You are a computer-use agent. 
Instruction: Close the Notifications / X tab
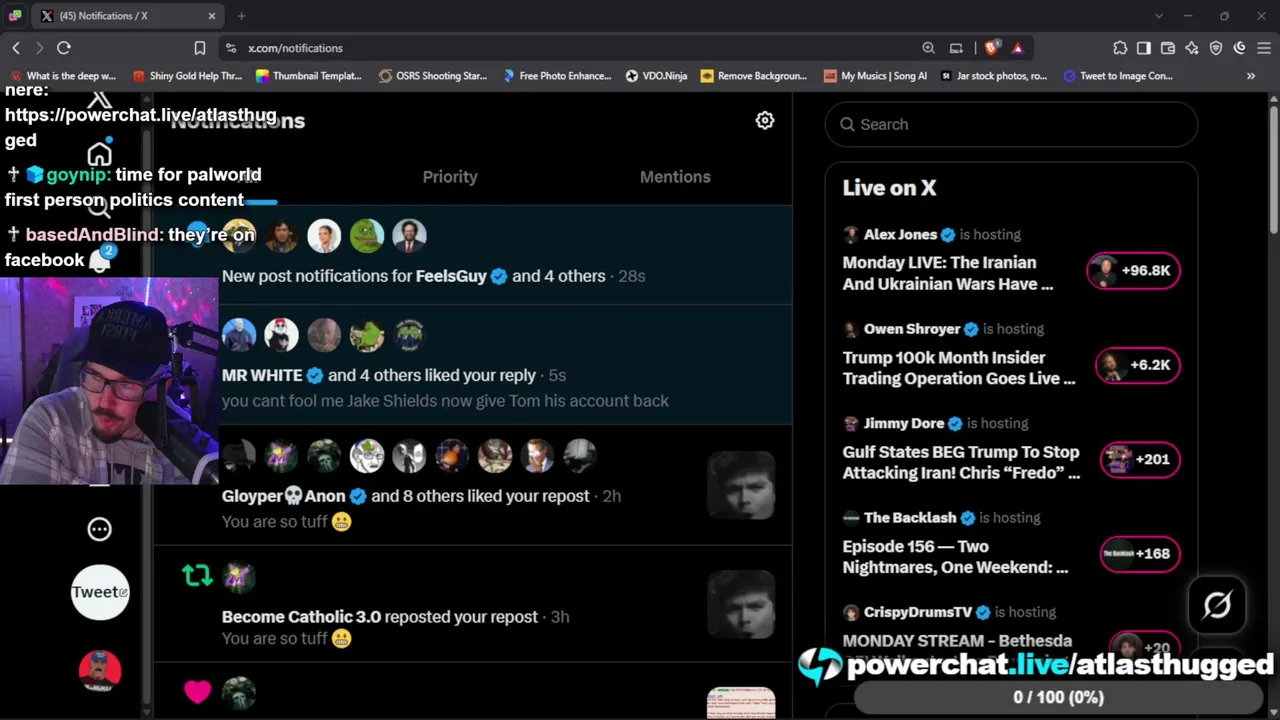[212, 16]
